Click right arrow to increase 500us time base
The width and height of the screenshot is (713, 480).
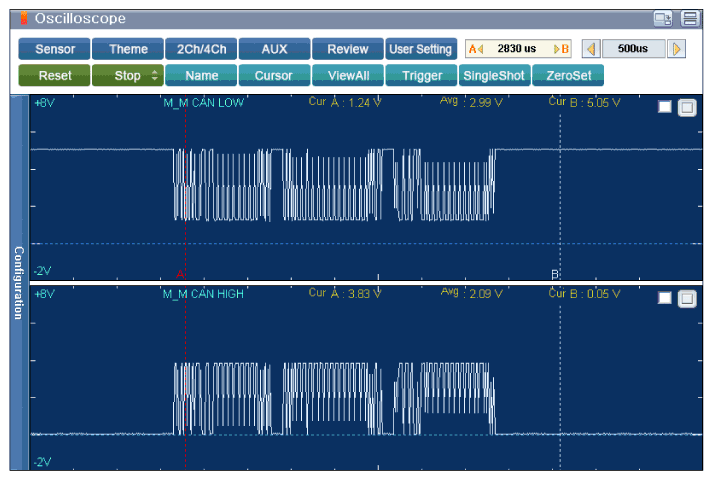(677, 49)
